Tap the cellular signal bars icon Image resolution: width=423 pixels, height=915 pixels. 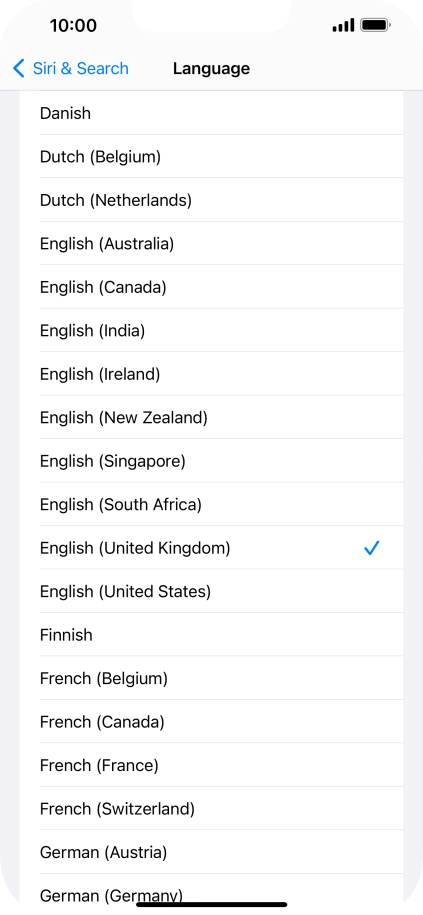(343, 25)
